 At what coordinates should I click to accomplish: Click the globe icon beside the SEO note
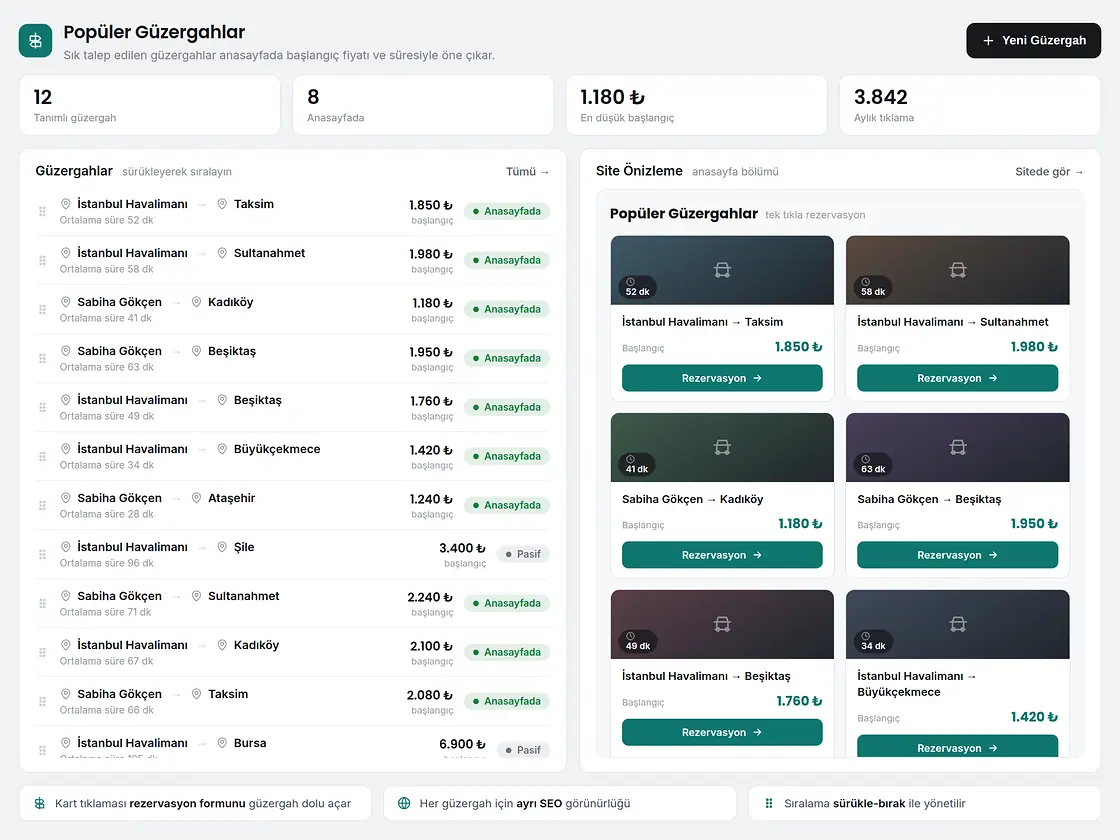tap(404, 804)
